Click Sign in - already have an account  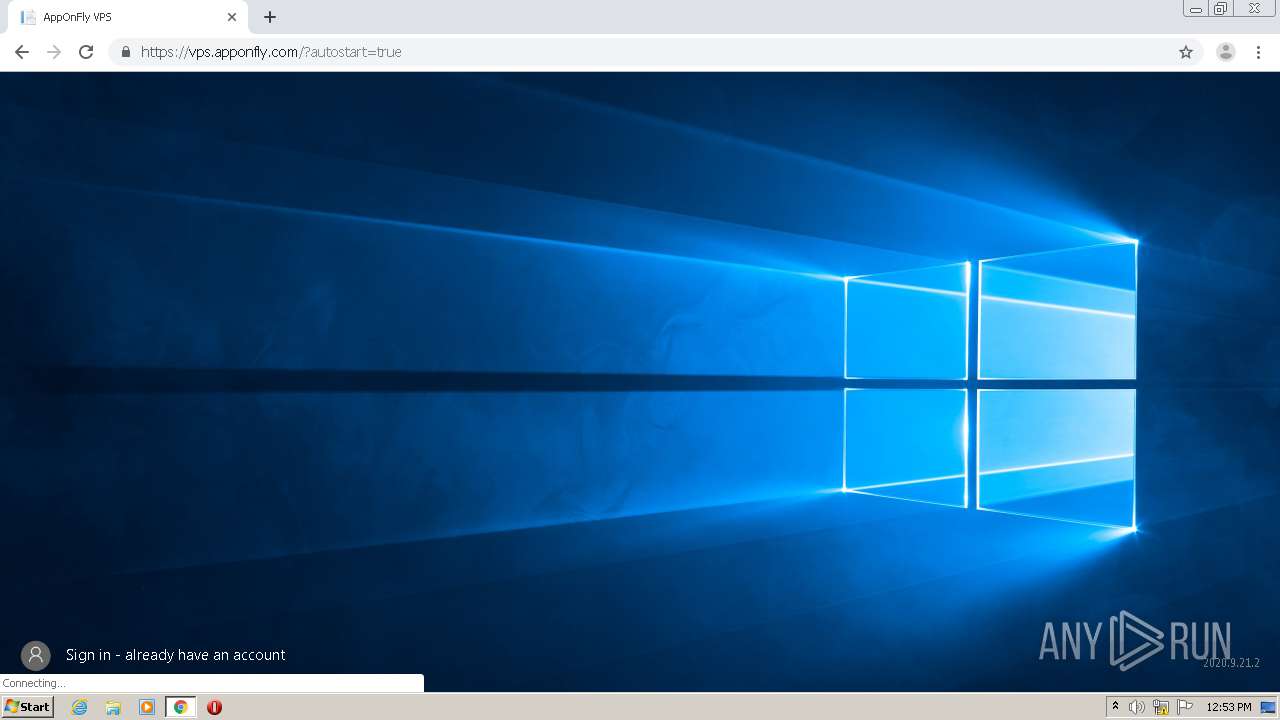(176, 655)
